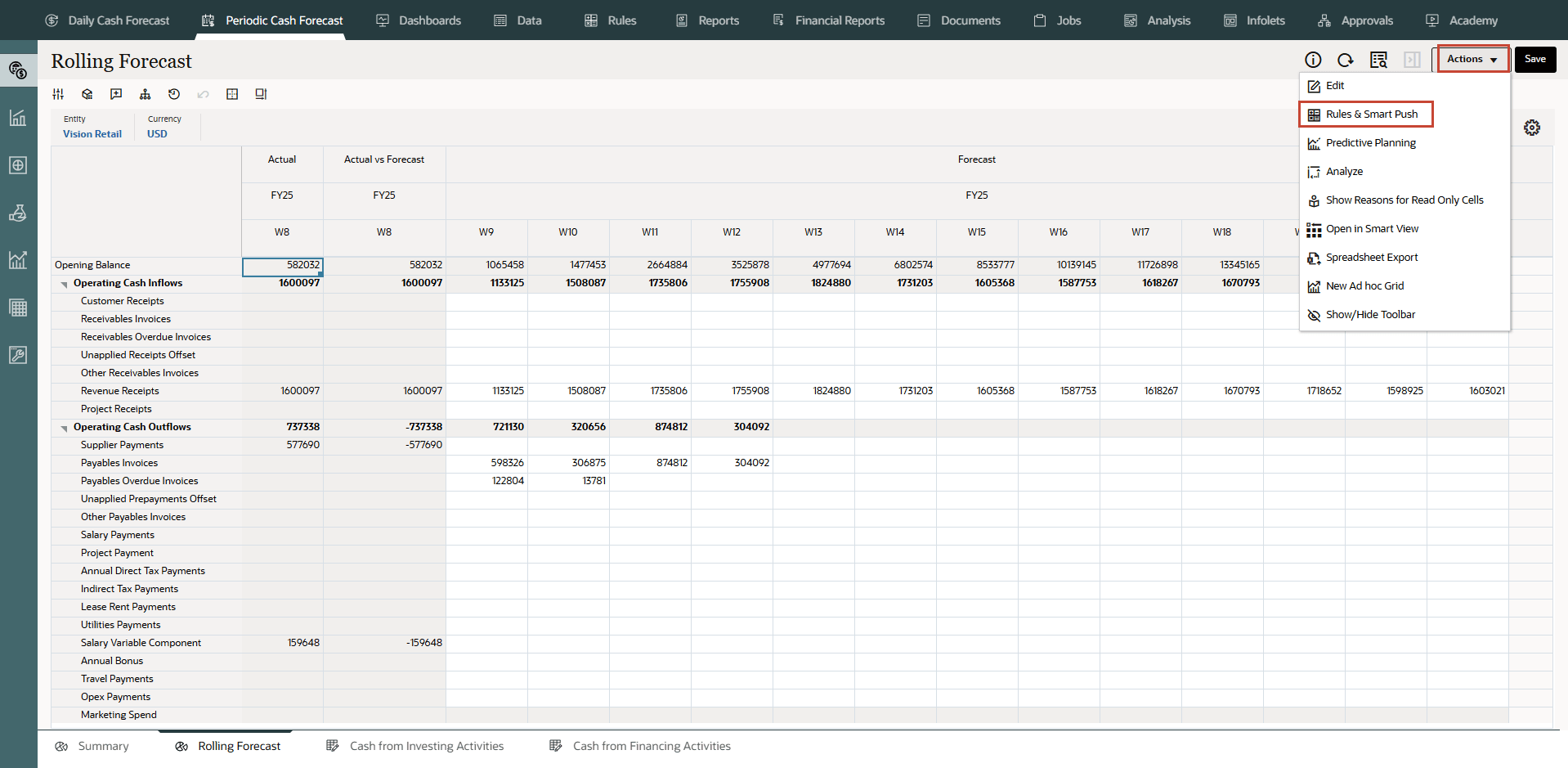The image size is (1568, 768).
Task: Select the Opening Balance W8 Actual cell
Action: [x=282, y=266]
